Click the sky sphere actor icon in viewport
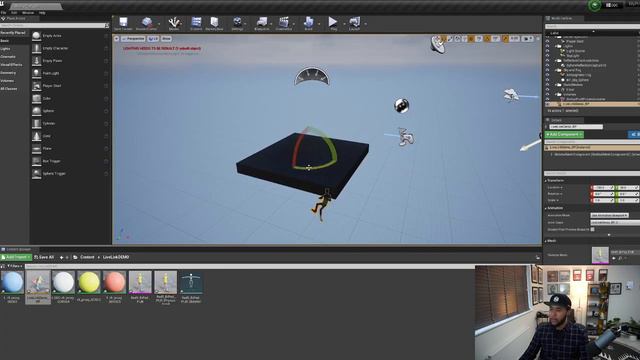Screen dimensions: 640x360 [x=402, y=105]
